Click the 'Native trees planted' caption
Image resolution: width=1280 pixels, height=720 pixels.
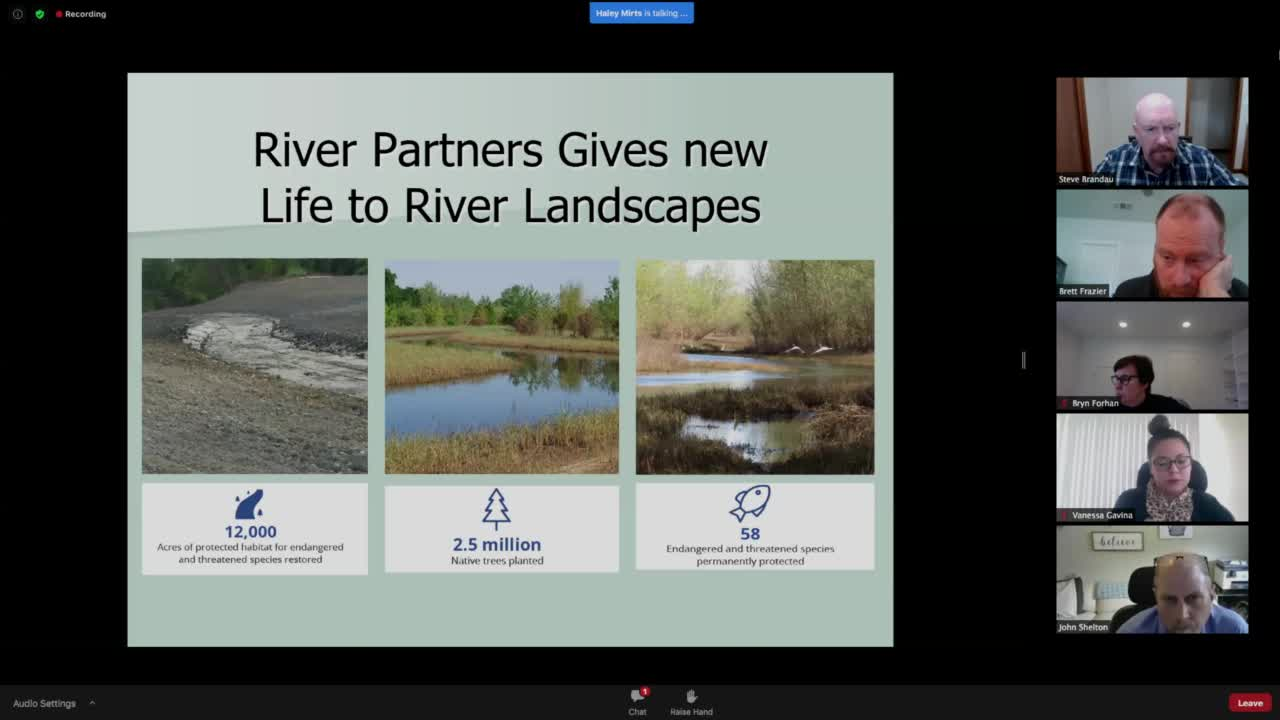point(497,561)
